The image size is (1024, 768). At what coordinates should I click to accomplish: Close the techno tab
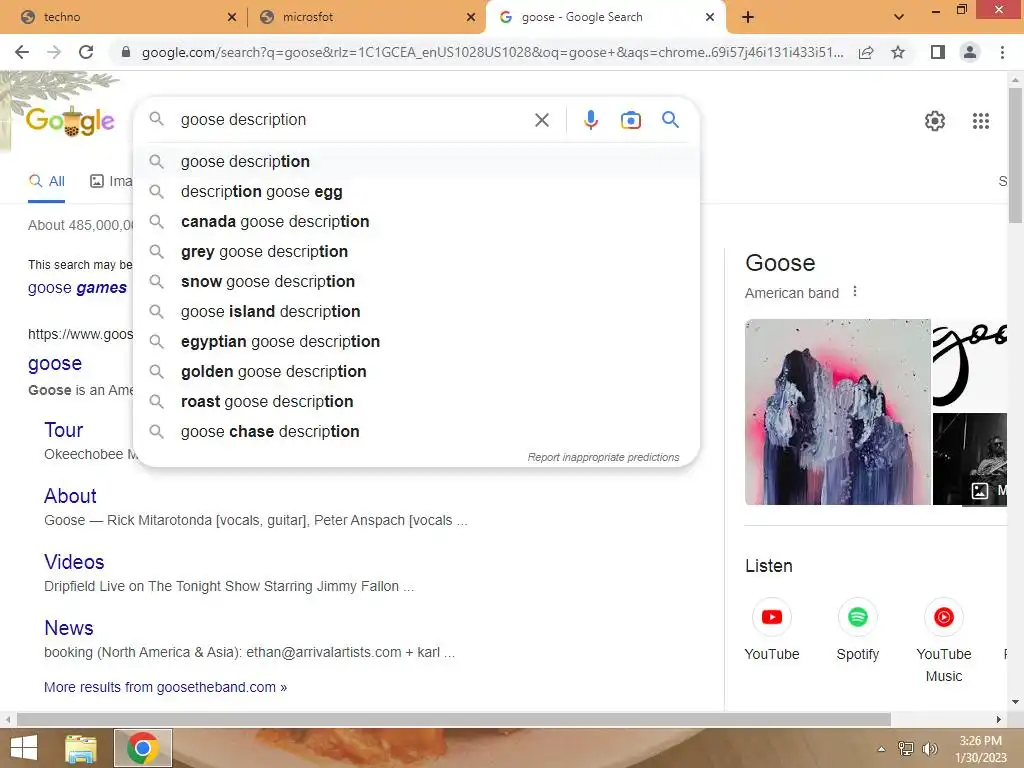(232, 18)
